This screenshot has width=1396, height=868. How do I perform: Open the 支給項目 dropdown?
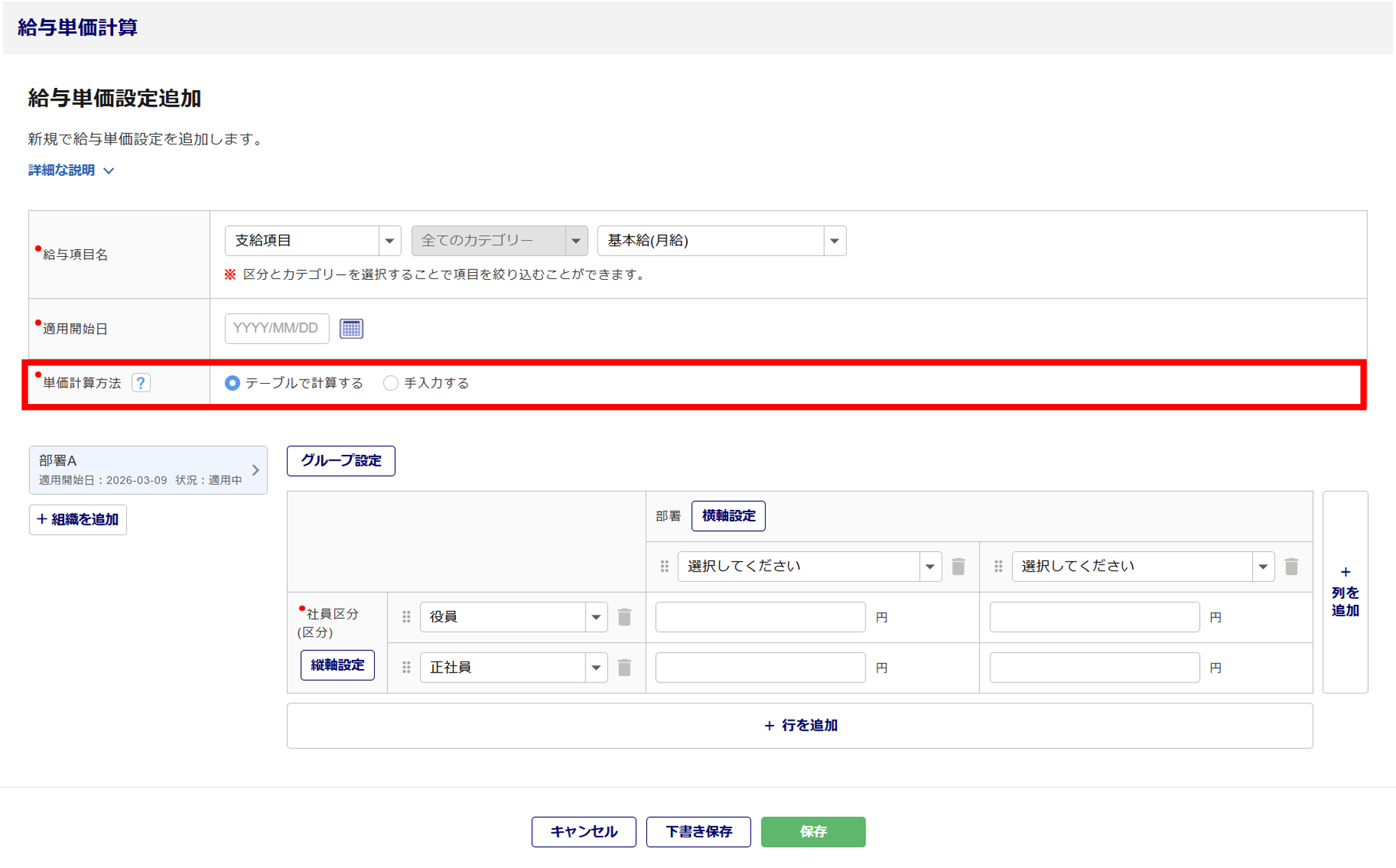point(312,241)
